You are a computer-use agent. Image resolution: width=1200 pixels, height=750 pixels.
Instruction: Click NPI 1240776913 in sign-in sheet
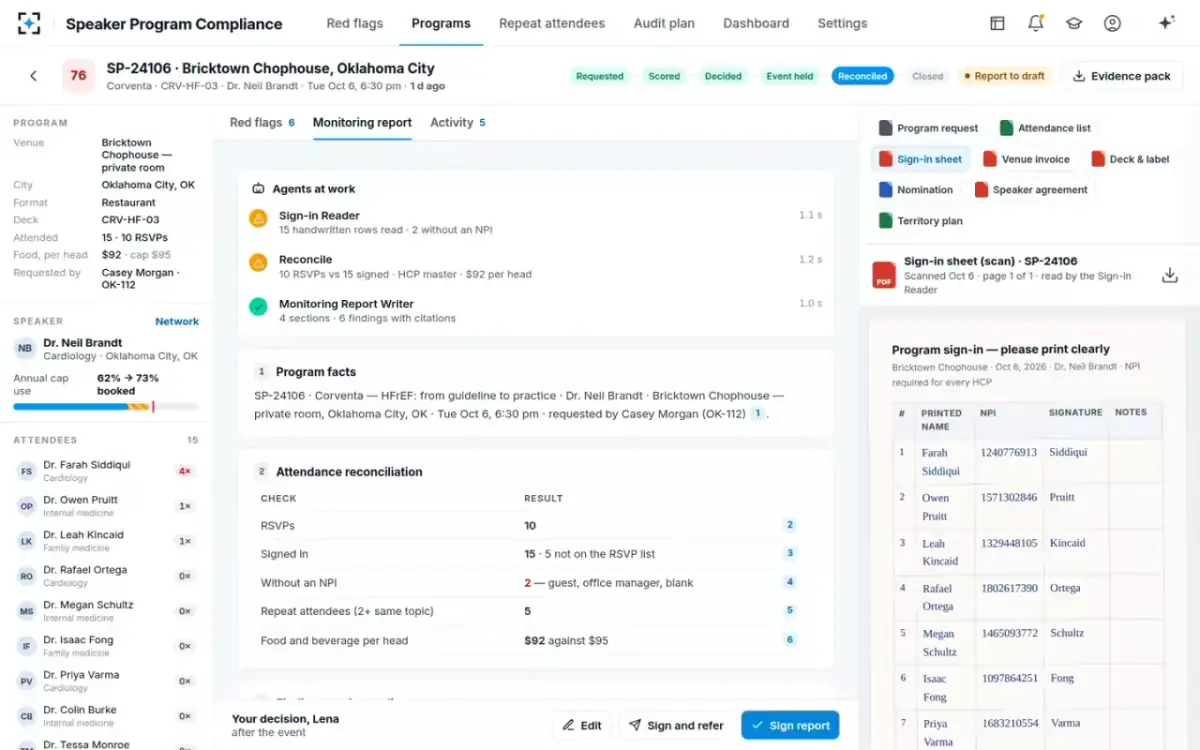(1008, 452)
